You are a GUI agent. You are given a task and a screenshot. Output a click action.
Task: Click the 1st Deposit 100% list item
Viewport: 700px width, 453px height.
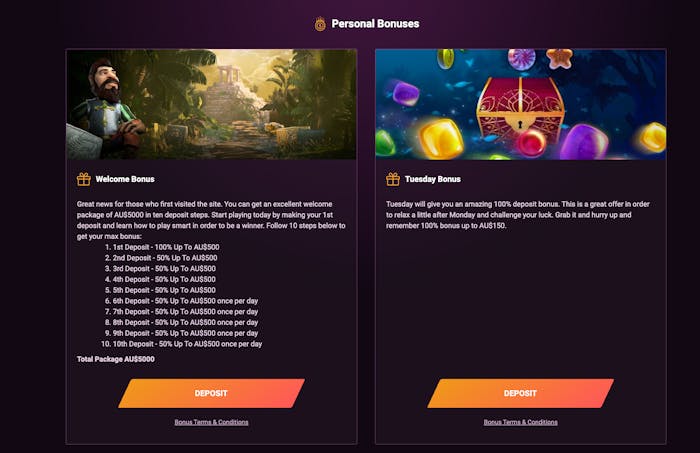164,246
